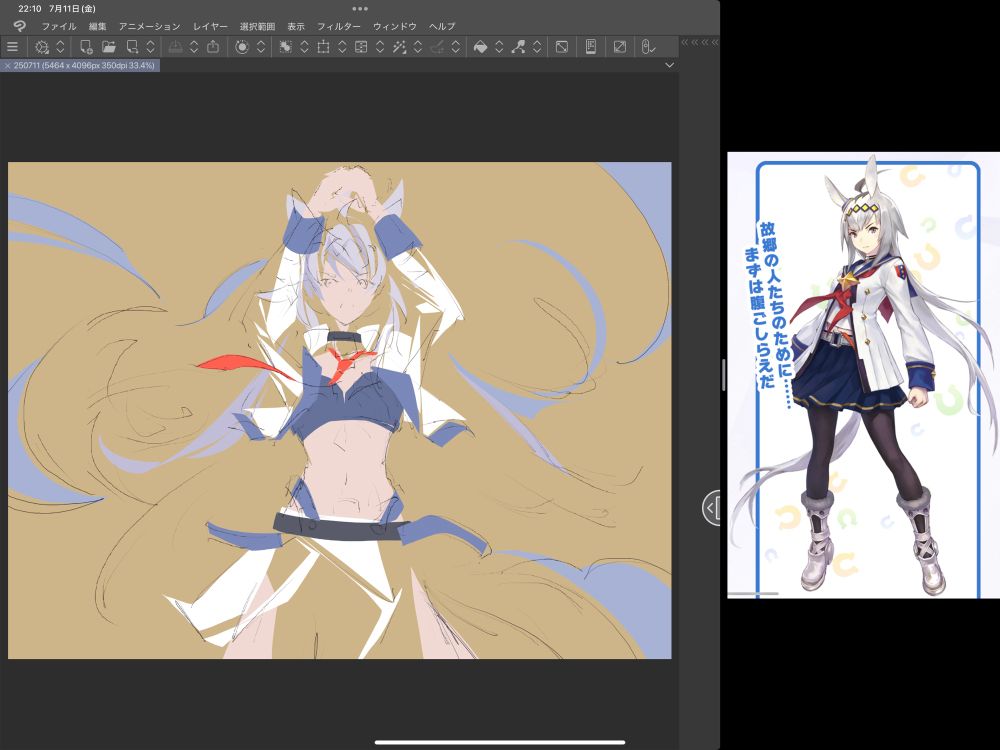Click the Open folder icon

109,47
